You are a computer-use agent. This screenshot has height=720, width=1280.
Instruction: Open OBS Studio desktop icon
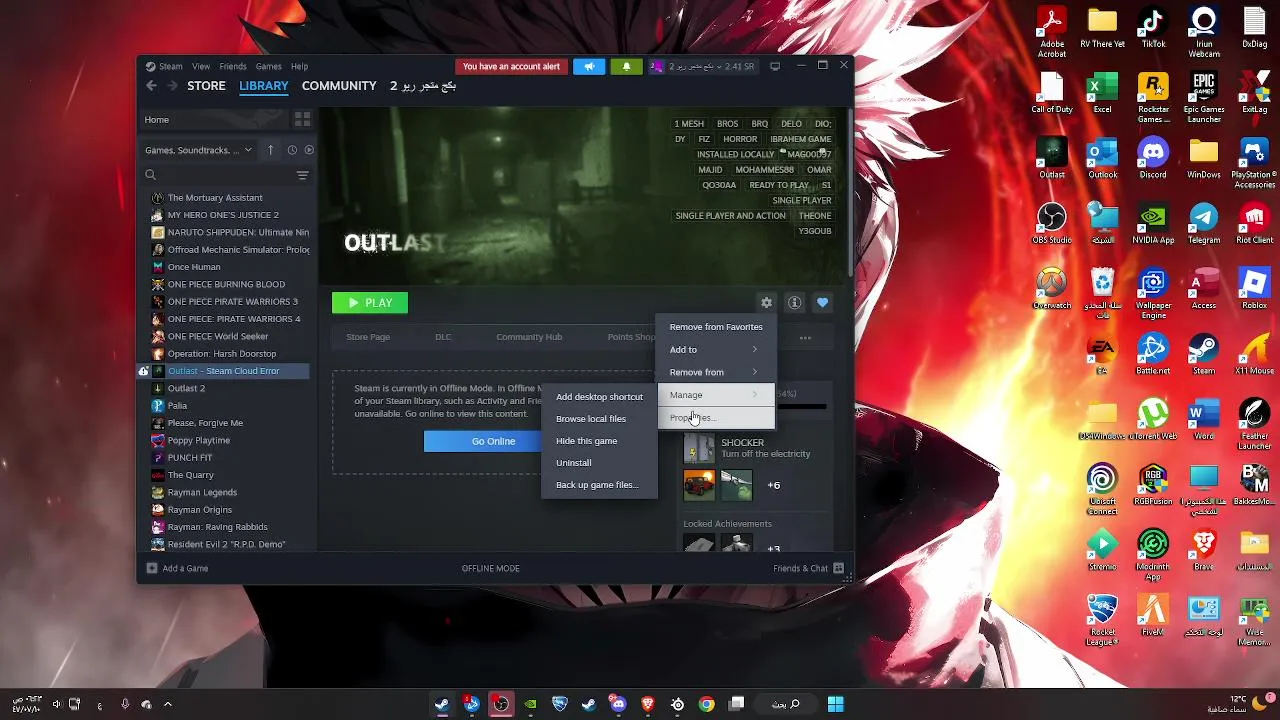tap(1051, 224)
